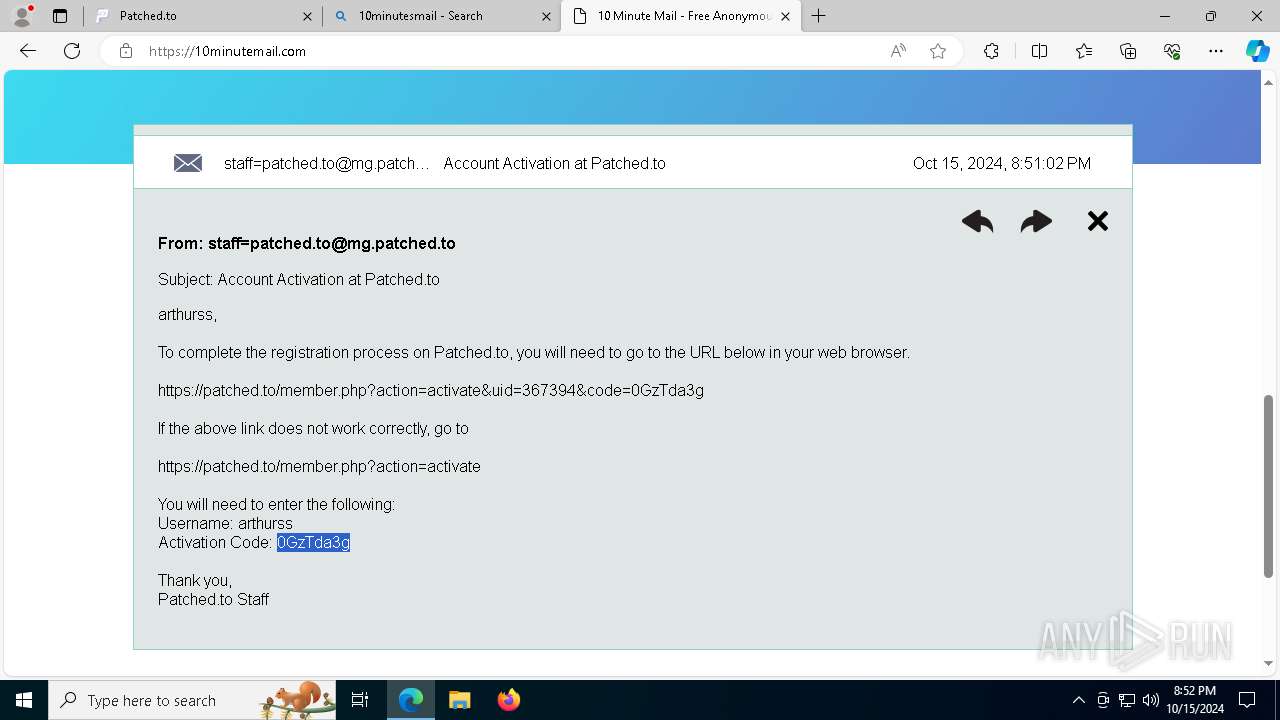Select the 10 Minute Mail tab
Viewport: 1280px width, 720px height.
681,16
